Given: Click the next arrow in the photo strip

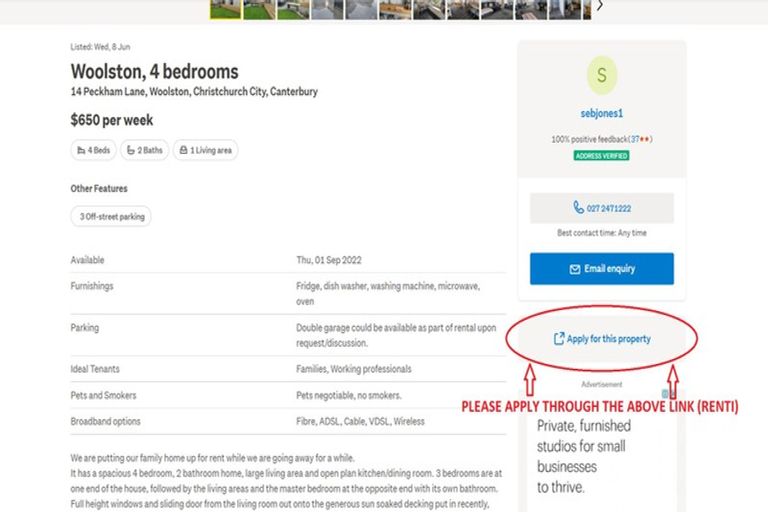Looking at the screenshot, I should point(600,6).
